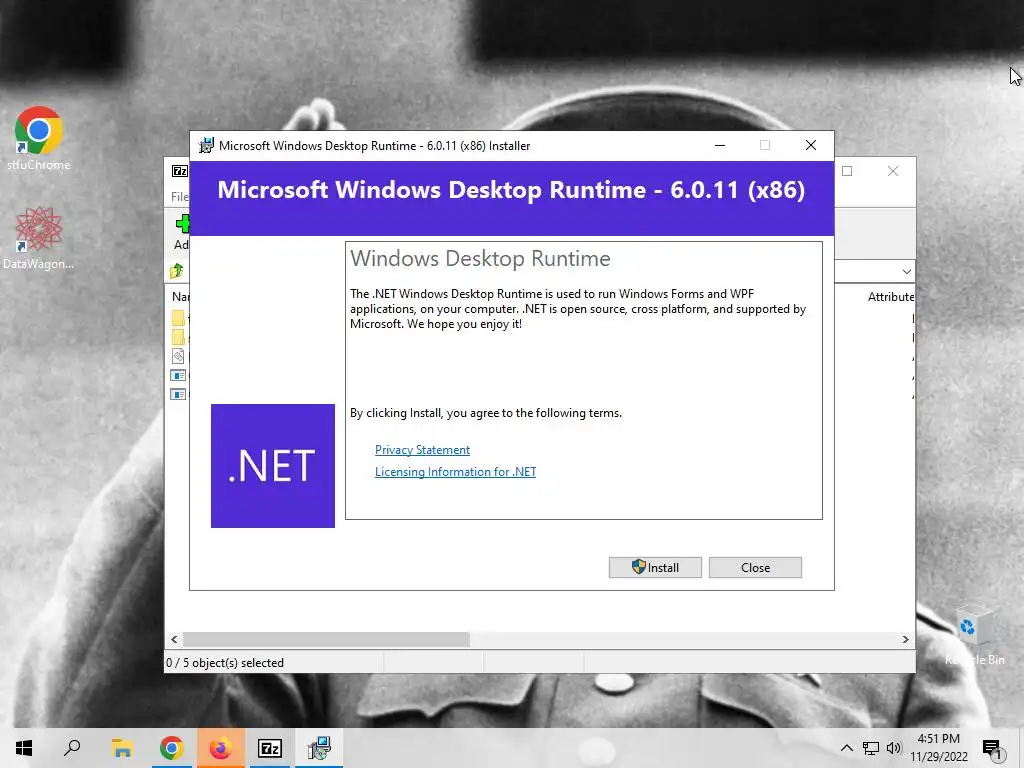Viewport: 1024px width, 768px height.
Task: Click the installer title bar icon
Action: click(x=206, y=146)
